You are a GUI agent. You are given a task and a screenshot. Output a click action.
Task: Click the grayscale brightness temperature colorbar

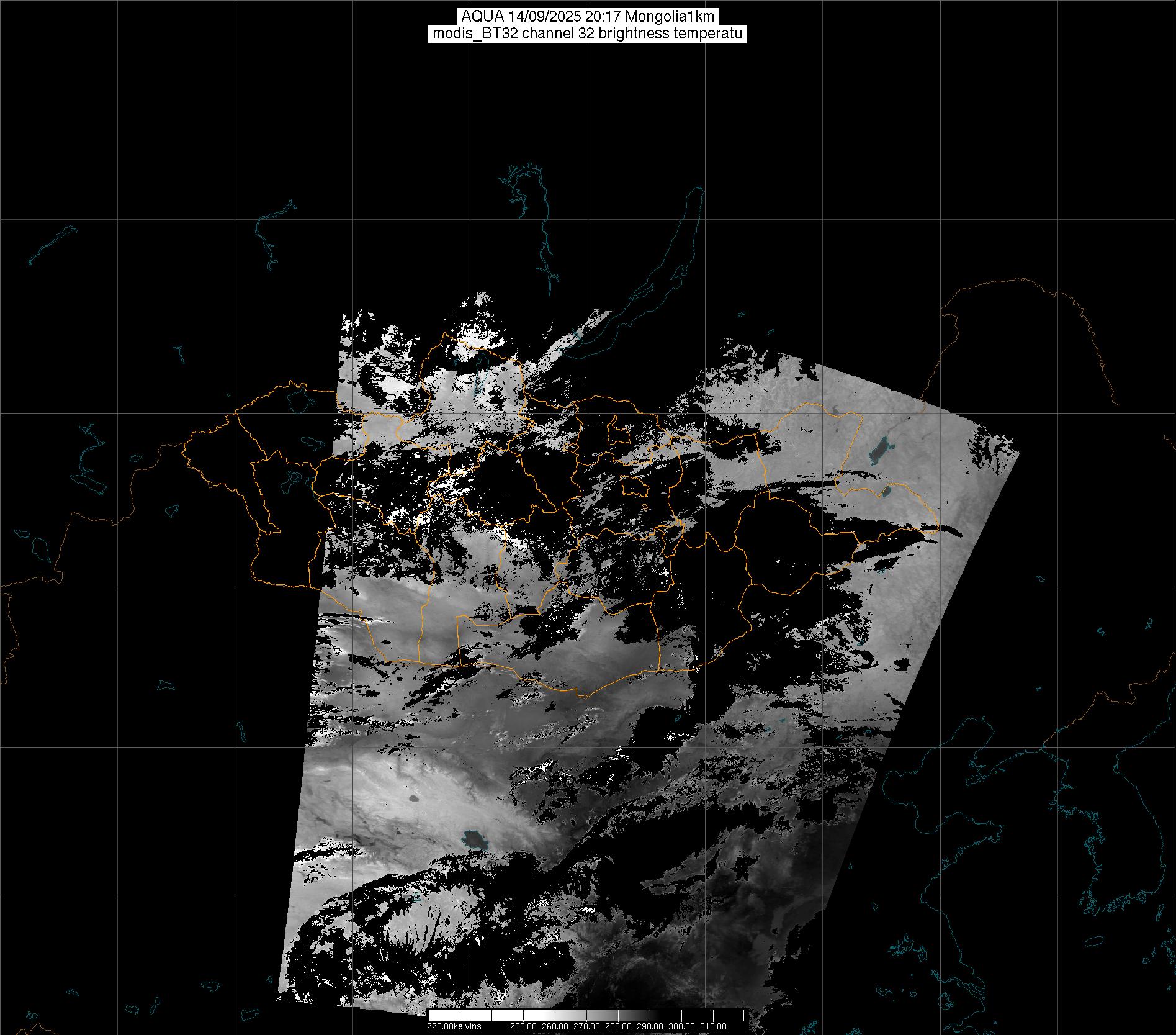[x=588, y=1015]
